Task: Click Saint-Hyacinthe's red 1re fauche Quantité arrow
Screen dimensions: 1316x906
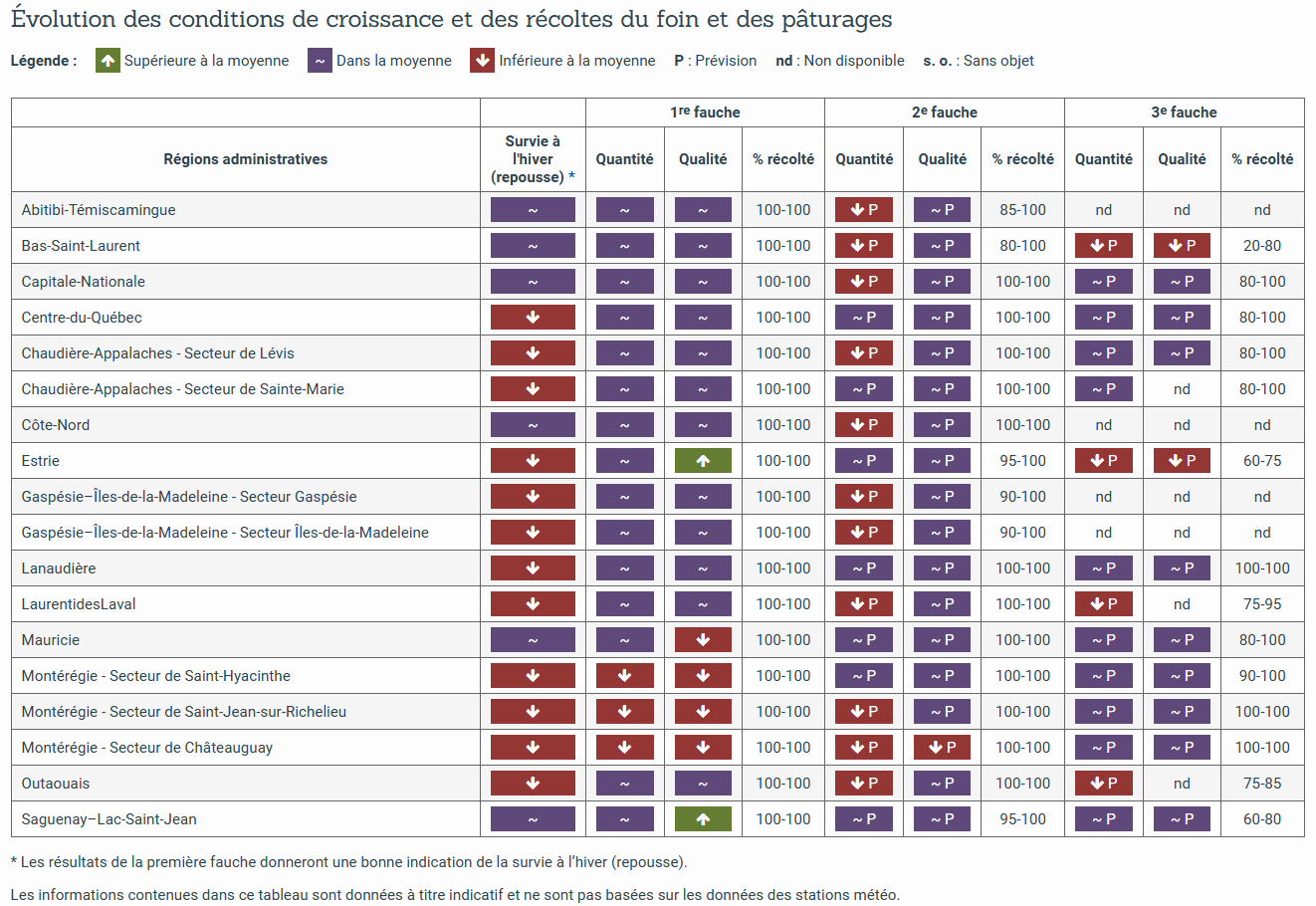Action: (x=624, y=676)
